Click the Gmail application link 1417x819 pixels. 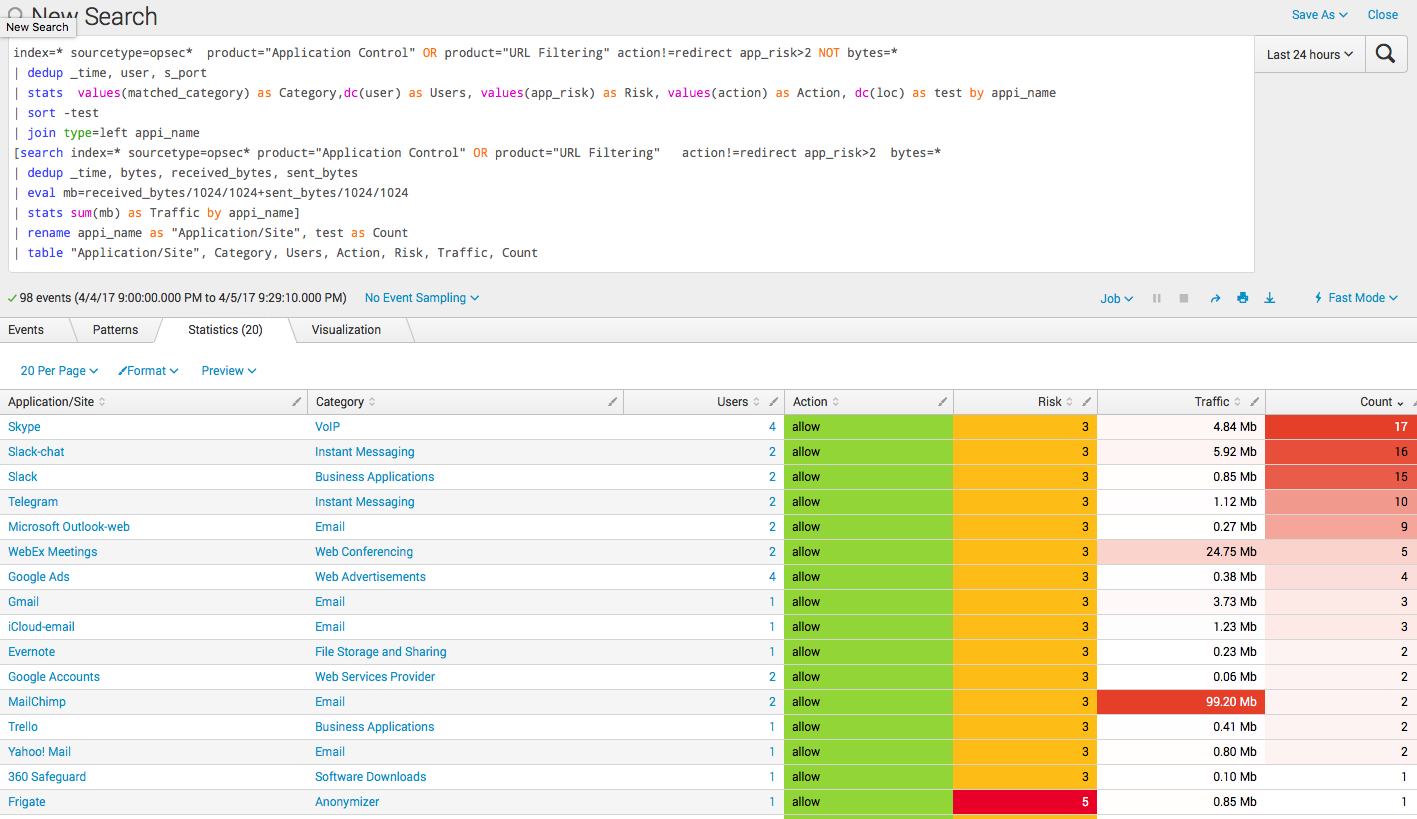pyautogui.click(x=23, y=602)
